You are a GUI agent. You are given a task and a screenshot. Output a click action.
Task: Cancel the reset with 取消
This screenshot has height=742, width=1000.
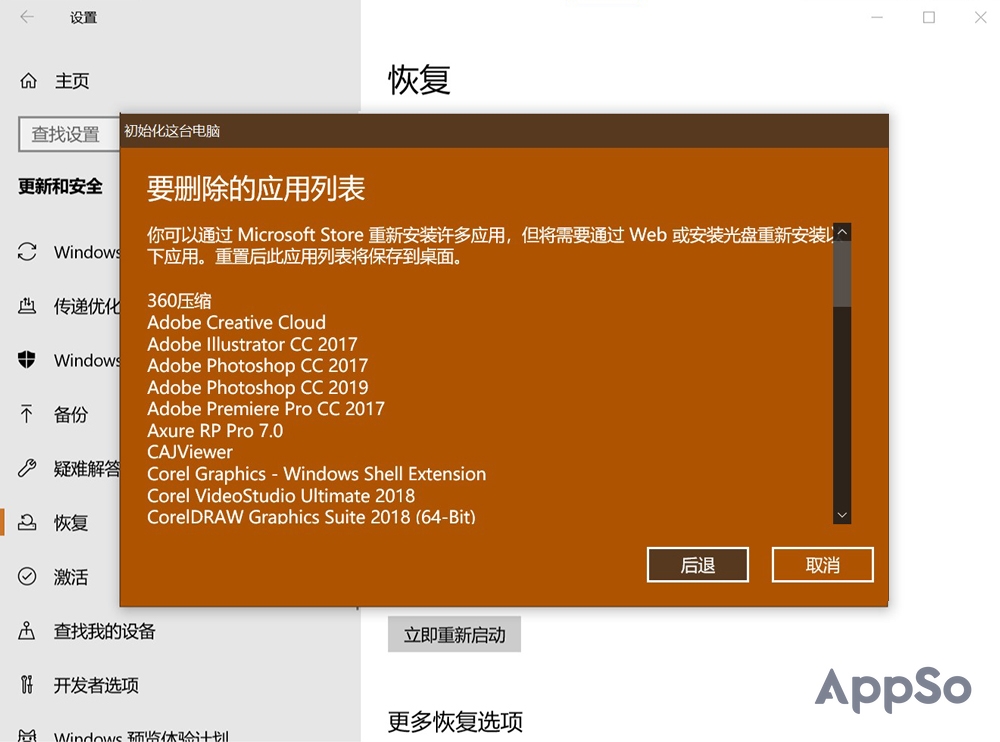coord(822,564)
